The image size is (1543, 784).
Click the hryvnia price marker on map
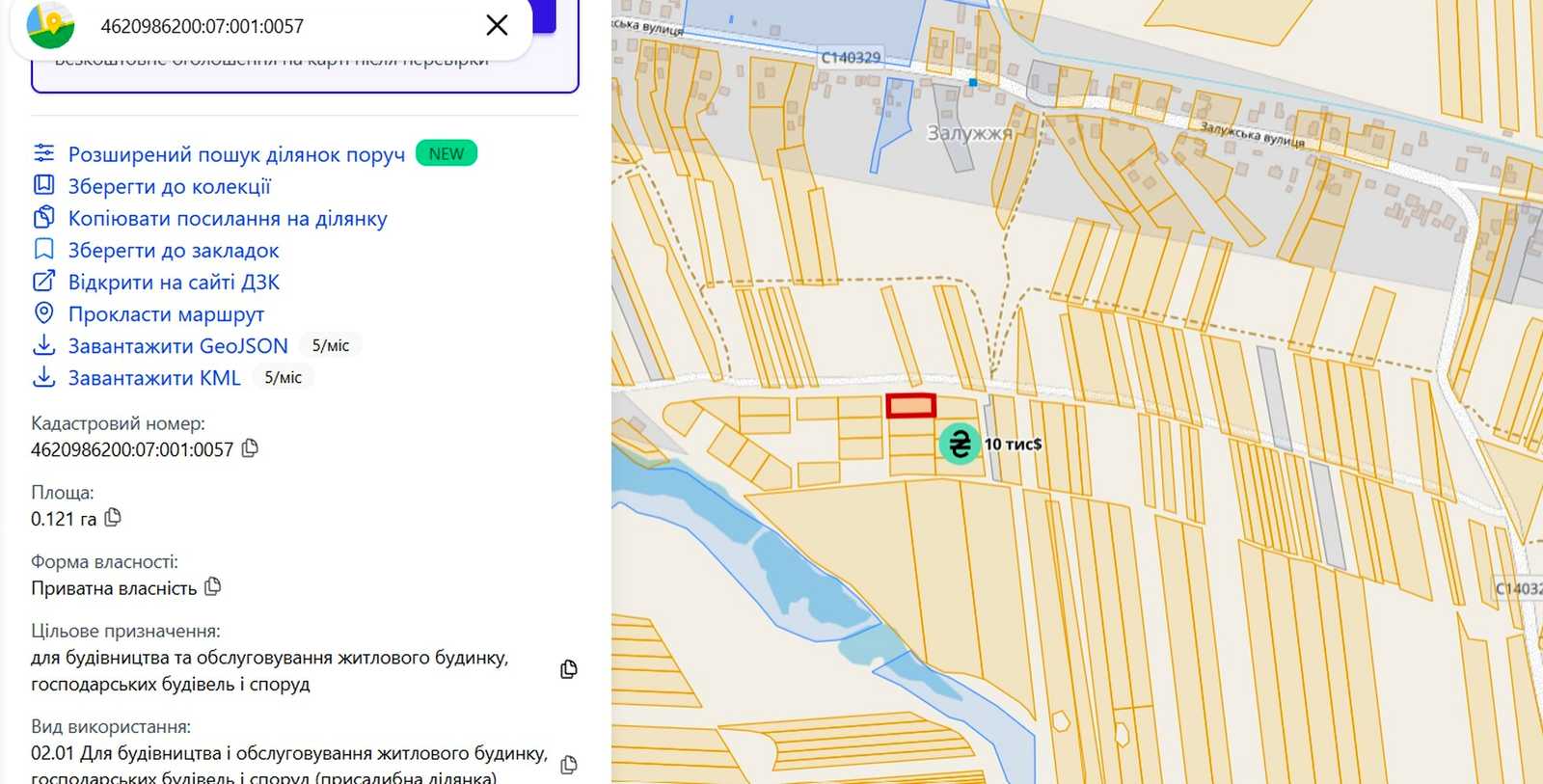click(x=960, y=444)
